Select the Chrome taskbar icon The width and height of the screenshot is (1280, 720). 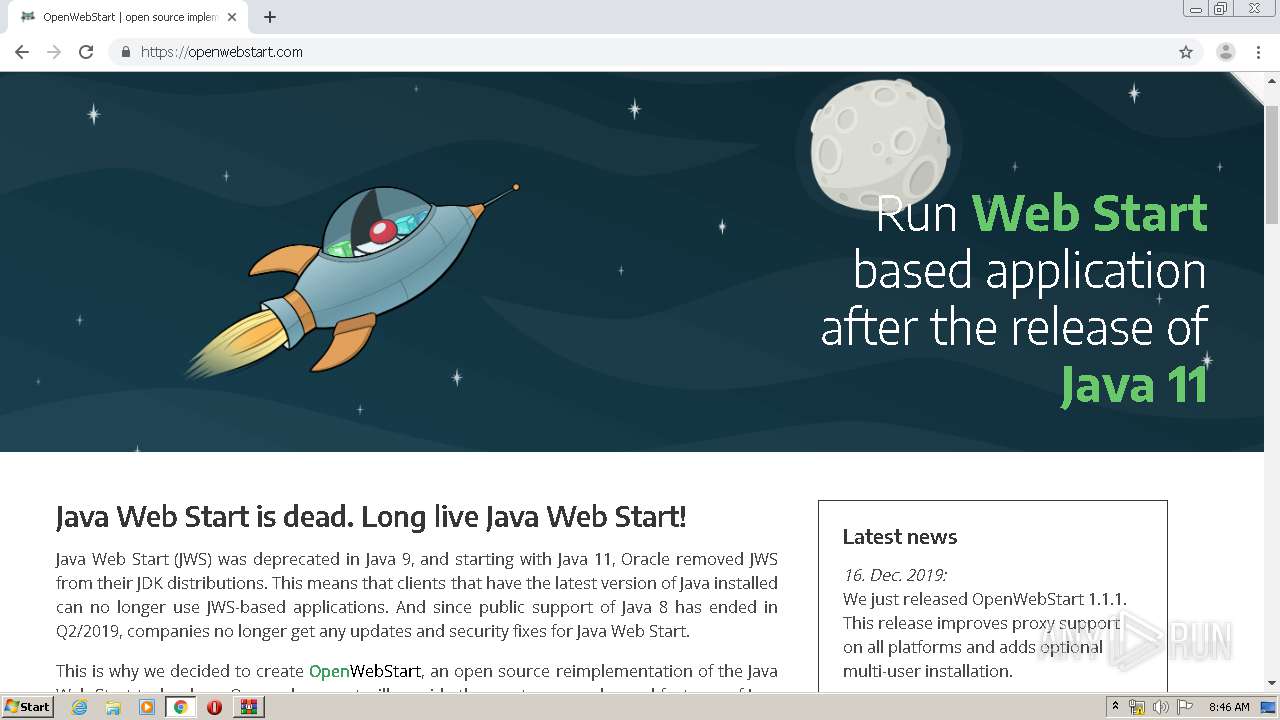(181, 707)
